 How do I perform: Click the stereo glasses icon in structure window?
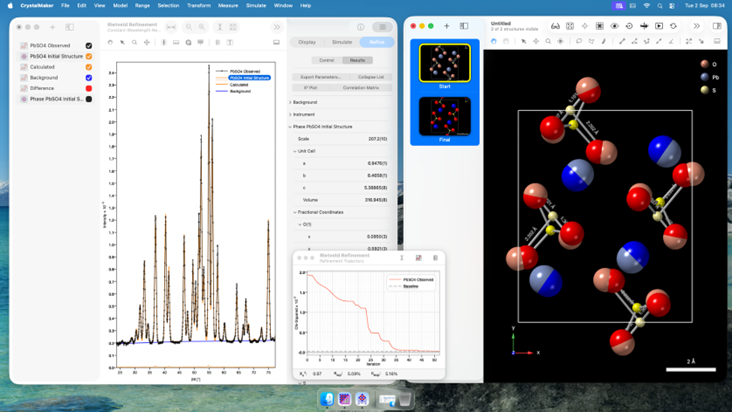pyautogui.click(x=556, y=26)
